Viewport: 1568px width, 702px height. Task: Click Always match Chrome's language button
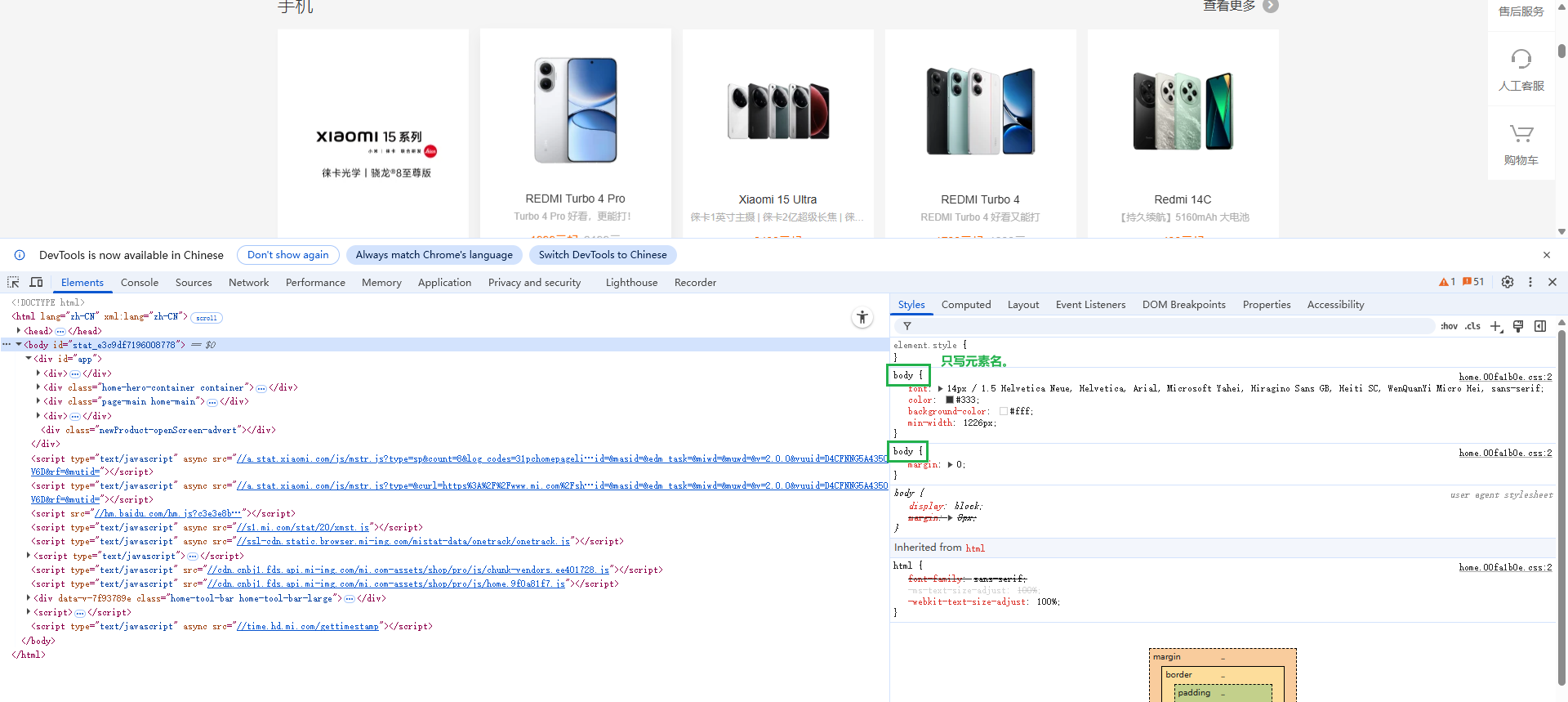tap(434, 255)
